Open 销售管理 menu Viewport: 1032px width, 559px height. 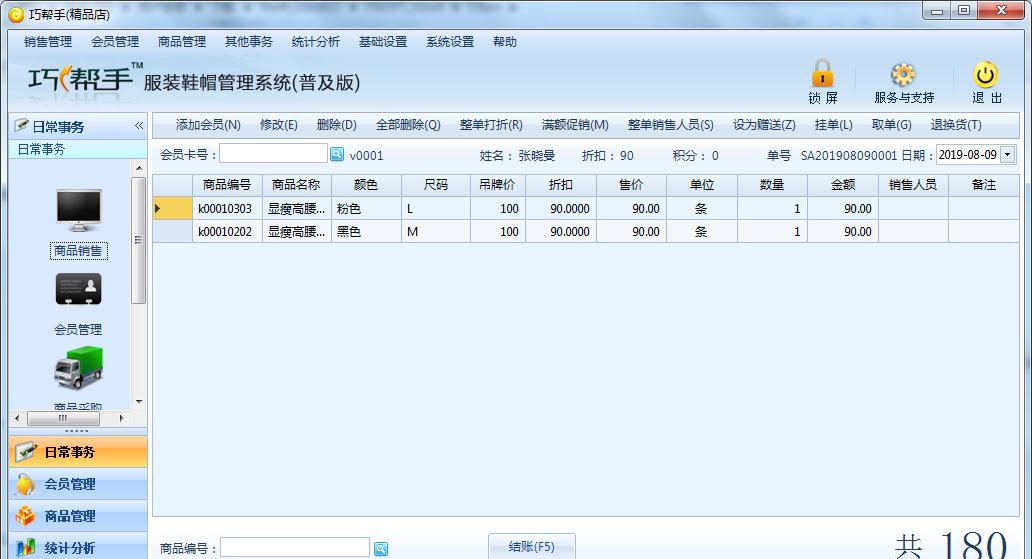click(x=48, y=41)
